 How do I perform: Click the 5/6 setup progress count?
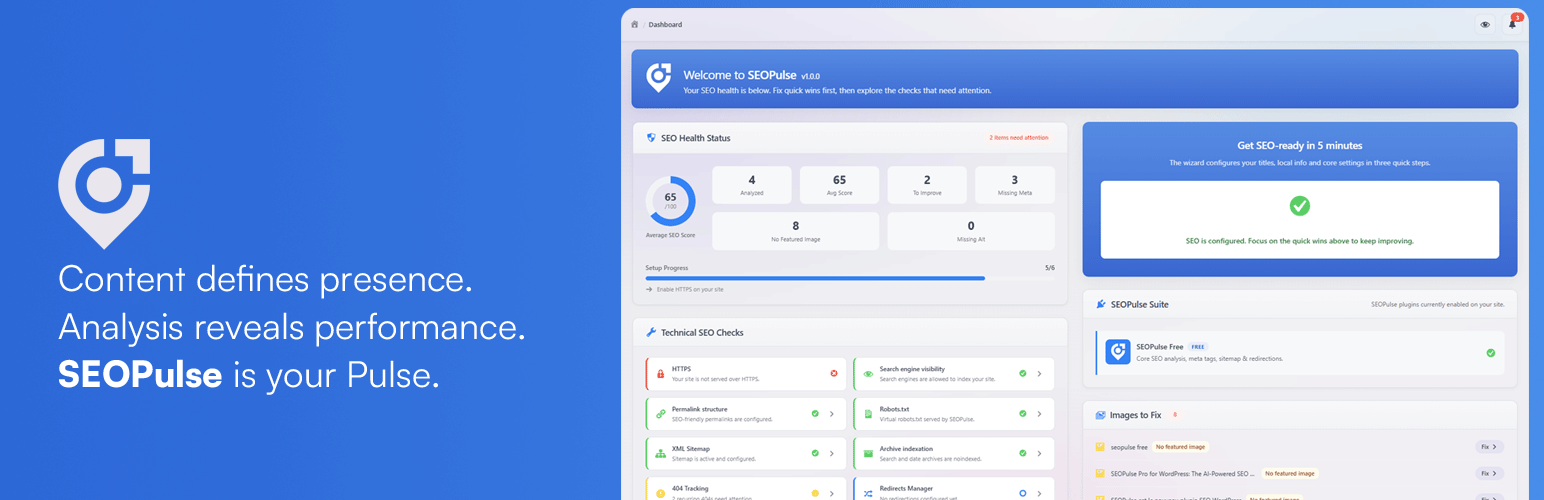(x=1049, y=268)
